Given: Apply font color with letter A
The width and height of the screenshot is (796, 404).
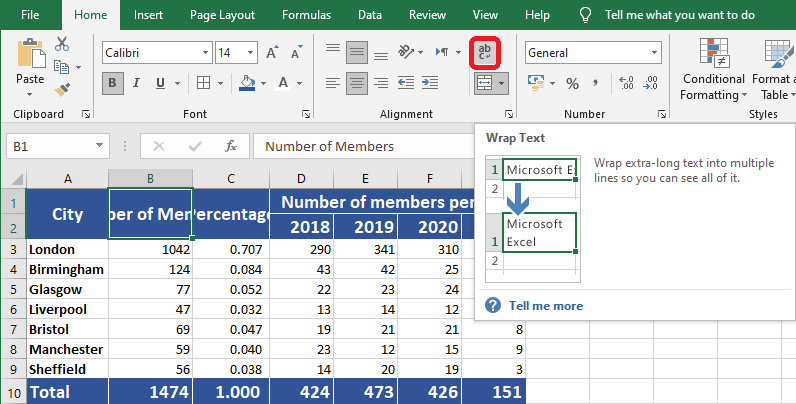Looking at the screenshot, I should (283, 83).
